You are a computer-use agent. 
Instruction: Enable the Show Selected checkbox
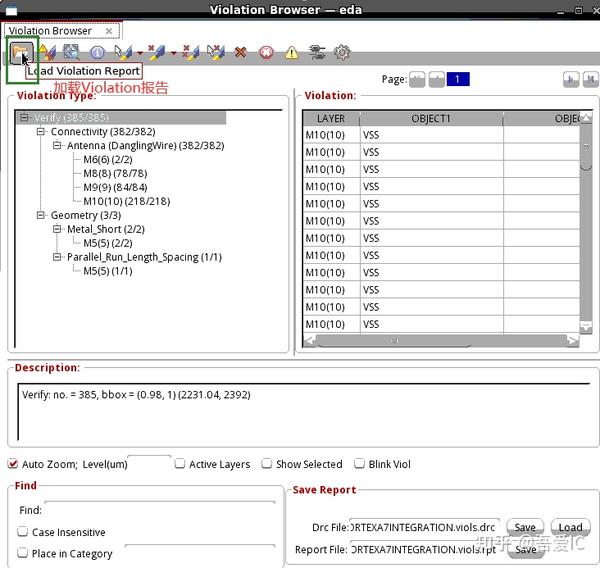266,464
